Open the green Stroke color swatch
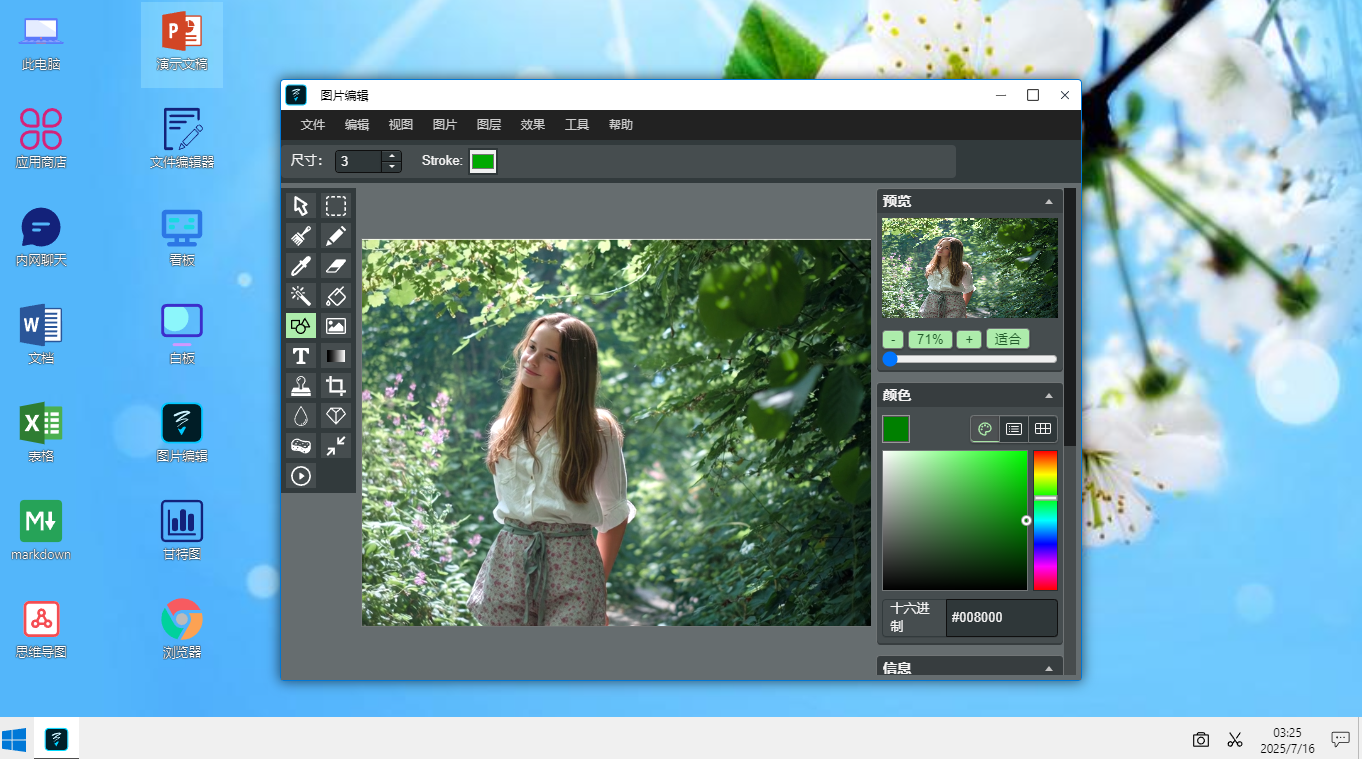 pyautogui.click(x=483, y=161)
